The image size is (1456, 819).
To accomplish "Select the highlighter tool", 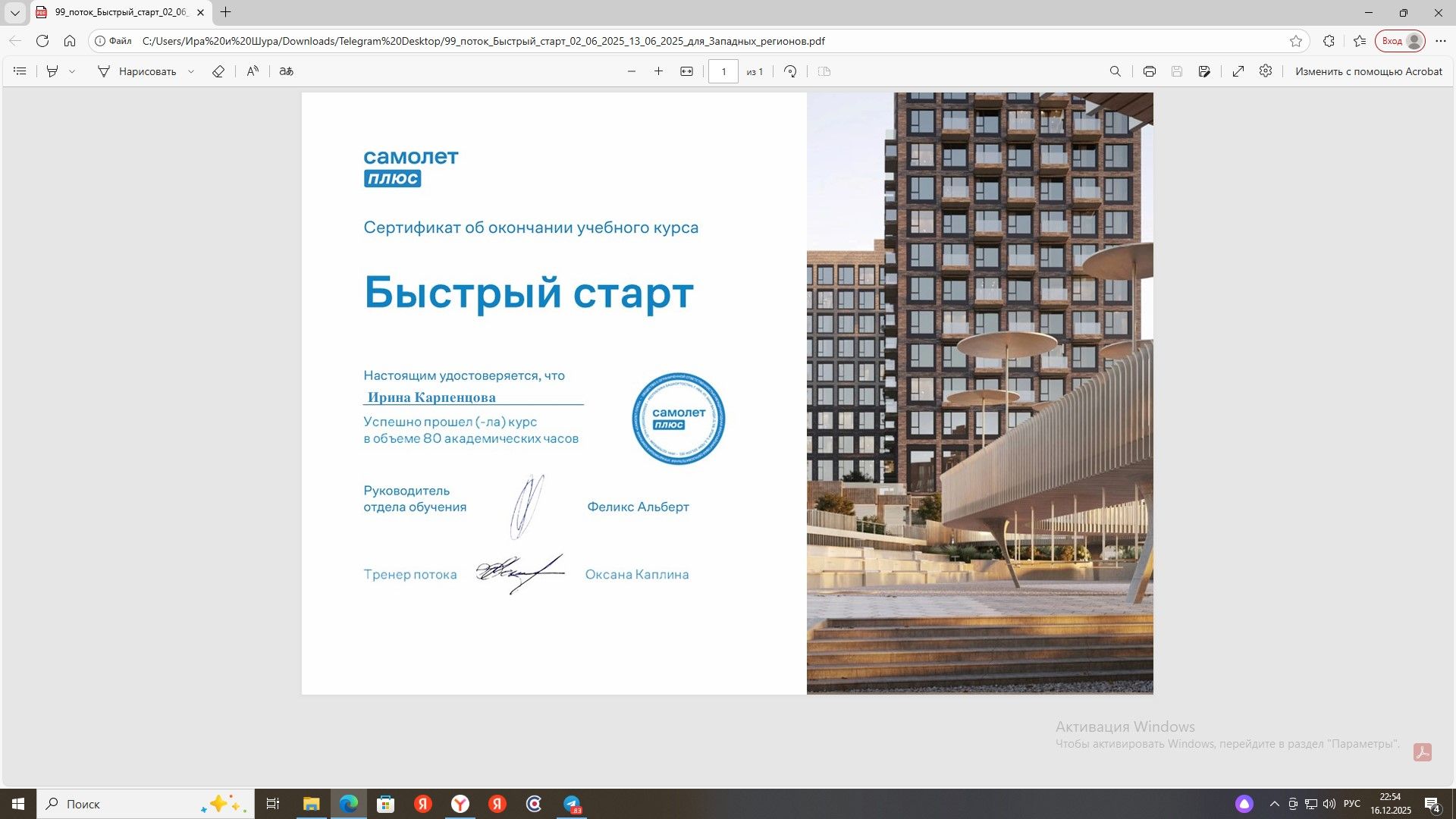I will 52,71.
